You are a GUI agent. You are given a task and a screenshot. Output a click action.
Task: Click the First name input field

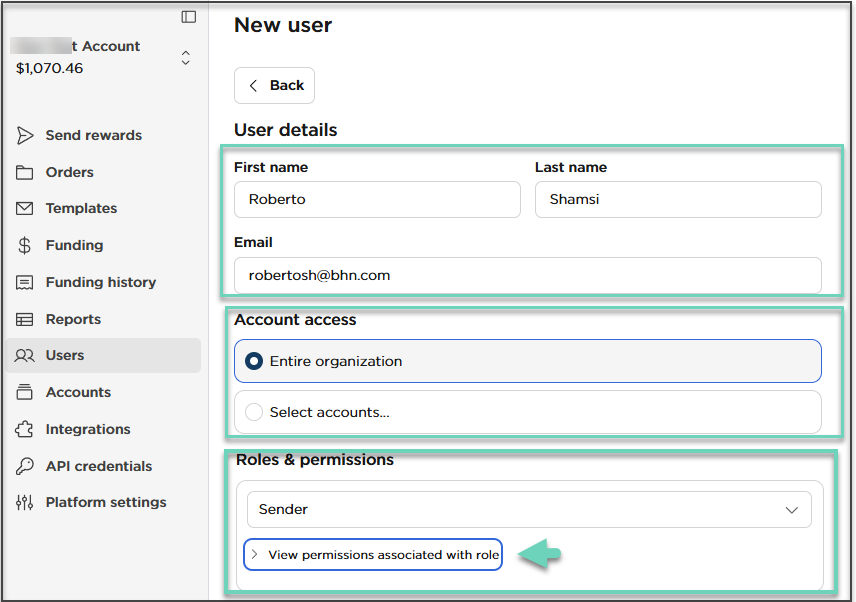pyautogui.click(x=377, y=199)
